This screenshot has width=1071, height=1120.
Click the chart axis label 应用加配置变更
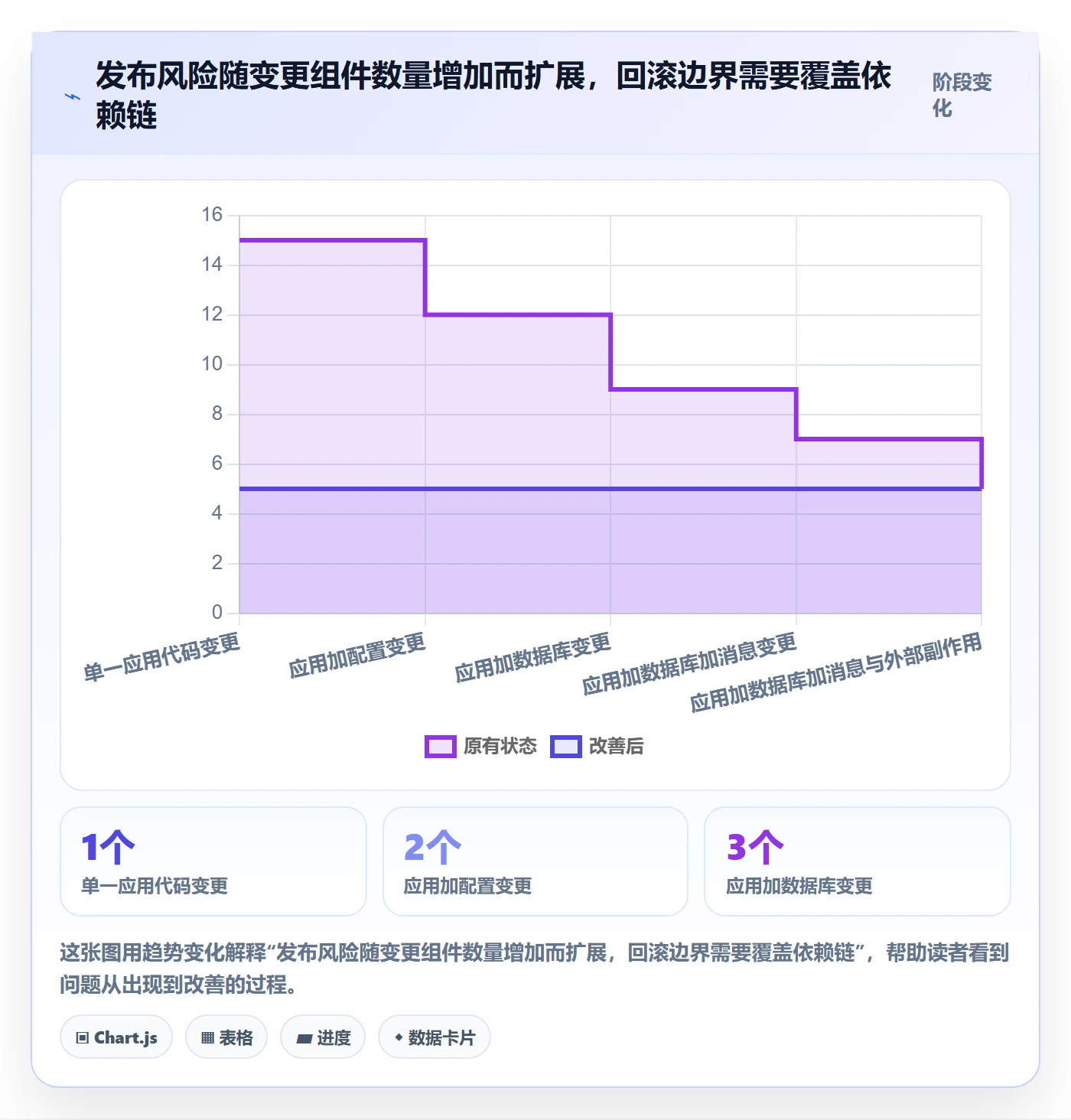(x=357, y=656)
